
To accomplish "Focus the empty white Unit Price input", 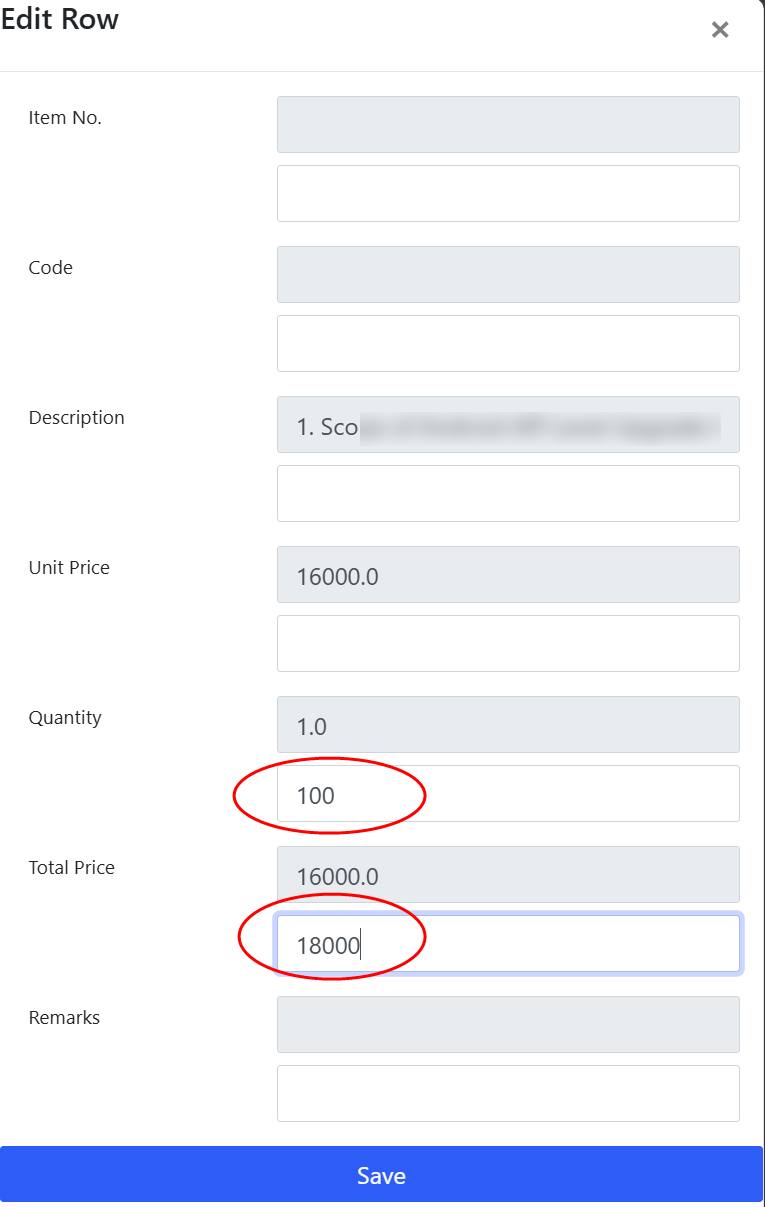I will tap(508, 643).
